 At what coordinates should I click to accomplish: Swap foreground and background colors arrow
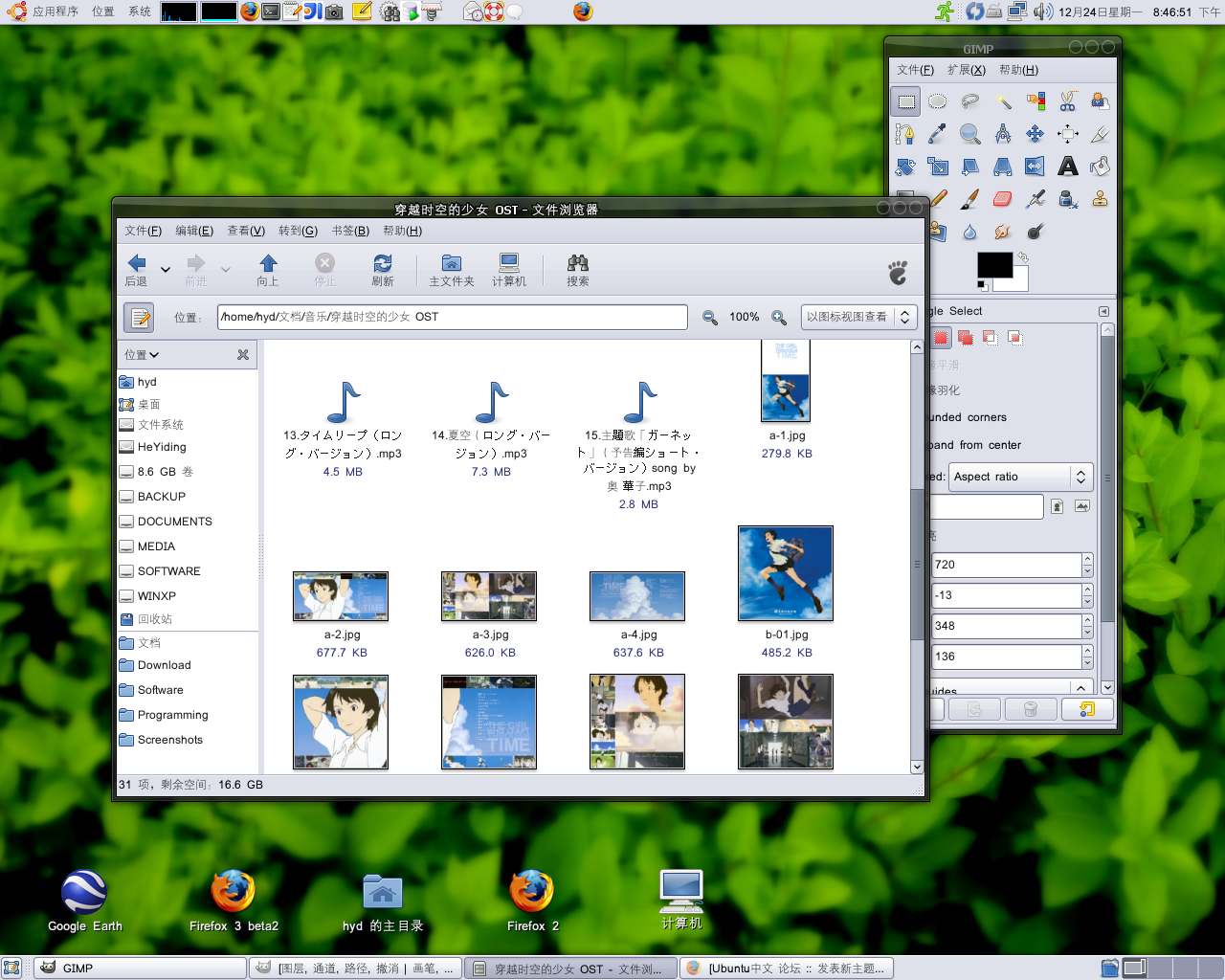coord(1022,258)
